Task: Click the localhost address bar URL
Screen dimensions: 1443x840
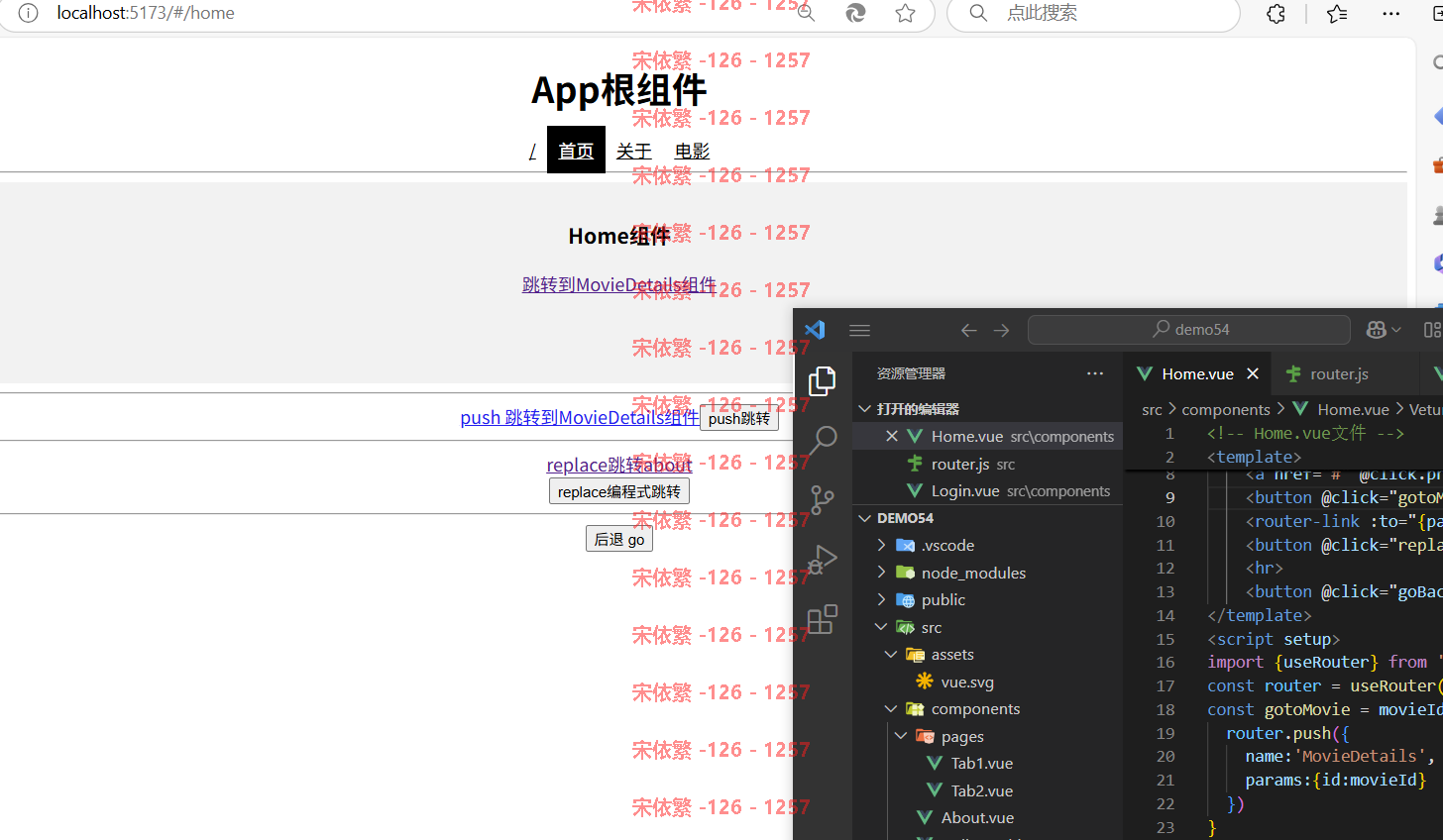Action: (146, 13)
